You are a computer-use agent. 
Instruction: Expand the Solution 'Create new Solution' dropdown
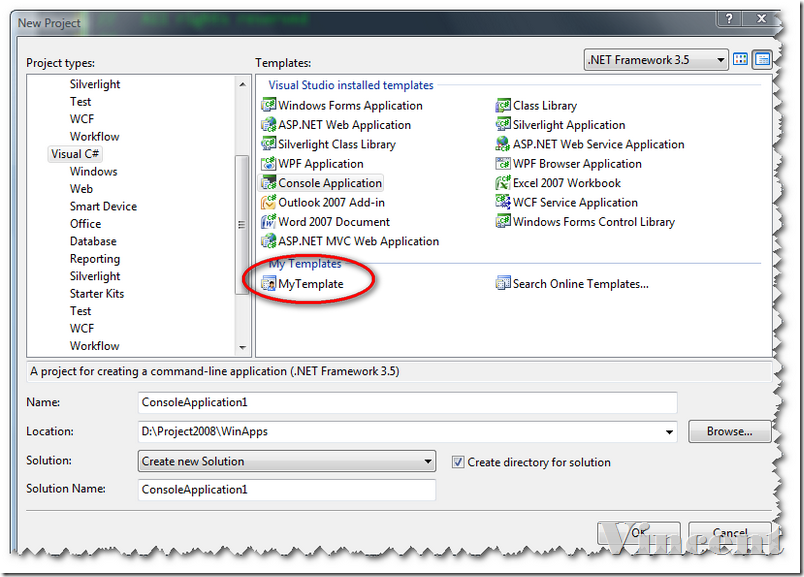pyautogui.click(x=428, y=462)
